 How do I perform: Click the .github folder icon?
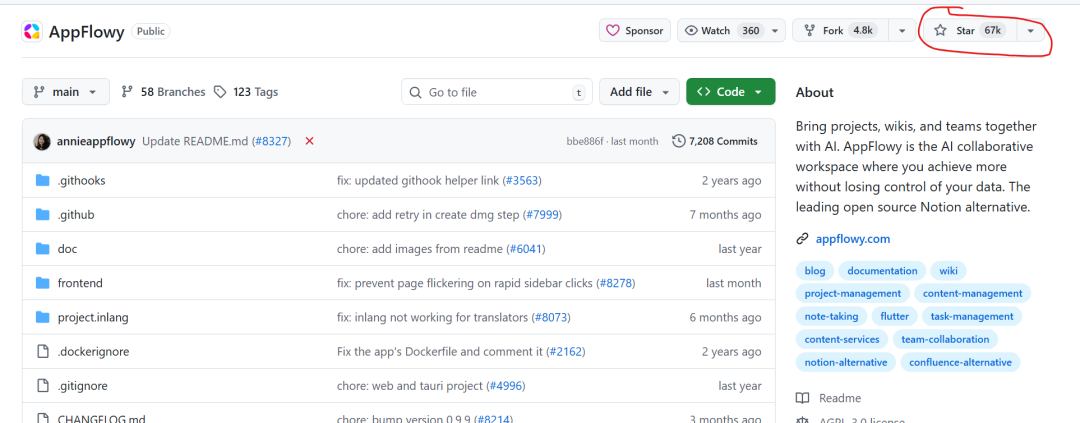[43, 215]
